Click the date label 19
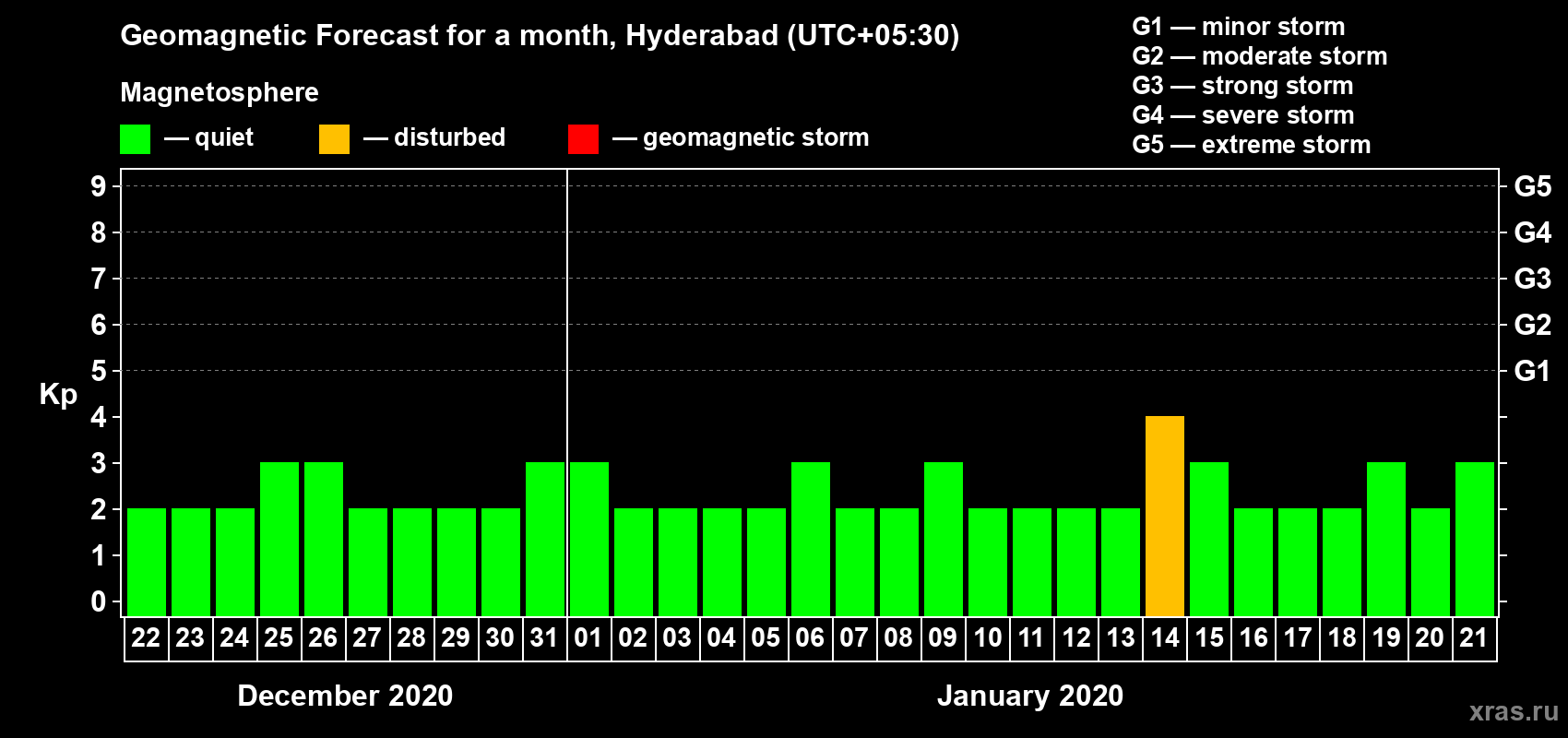Image resolution: width=1568 pixels, height=738 pixels. point(1386,637)
